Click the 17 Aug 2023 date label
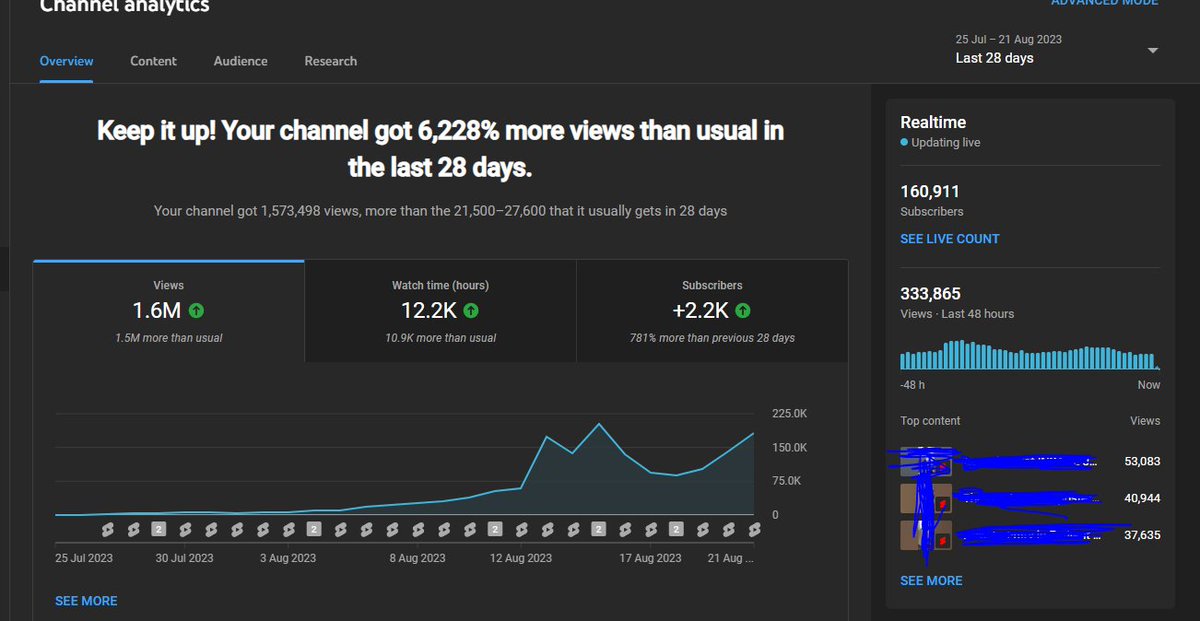 649,558
